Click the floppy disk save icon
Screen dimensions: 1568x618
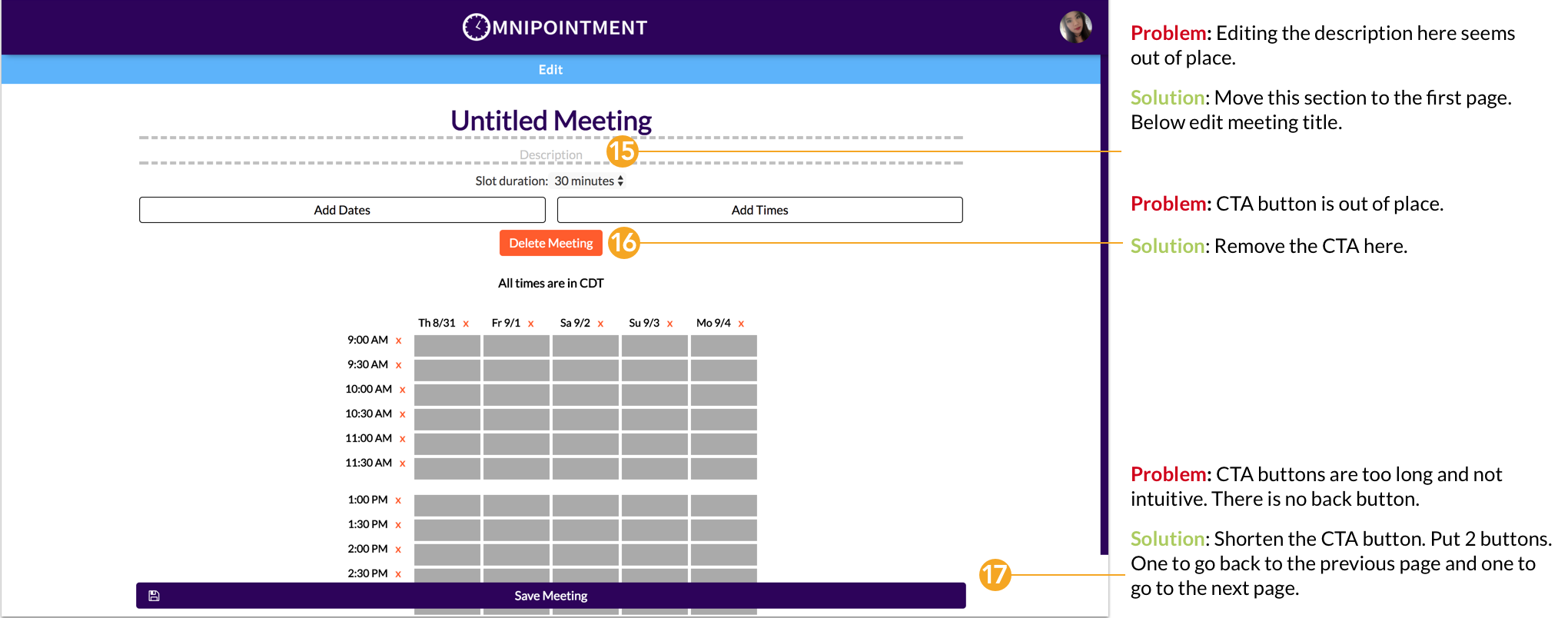click(154, 596)
